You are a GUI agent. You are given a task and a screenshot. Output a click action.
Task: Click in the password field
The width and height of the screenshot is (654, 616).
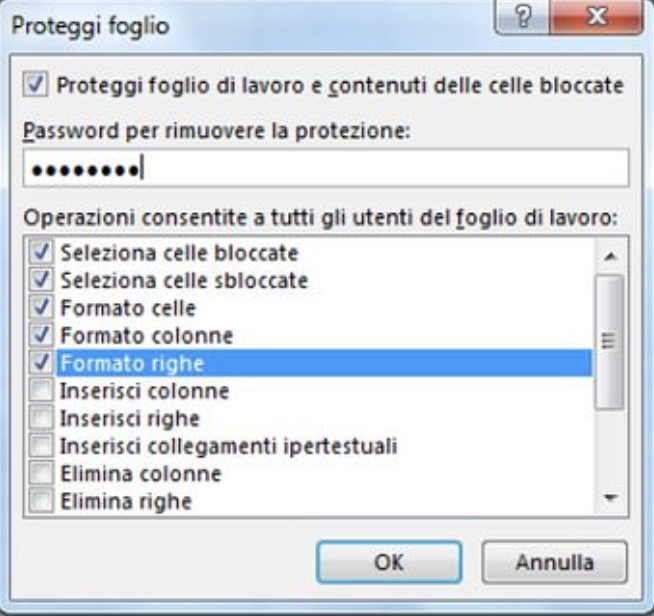pyautogui.click(x=326, y=168)
